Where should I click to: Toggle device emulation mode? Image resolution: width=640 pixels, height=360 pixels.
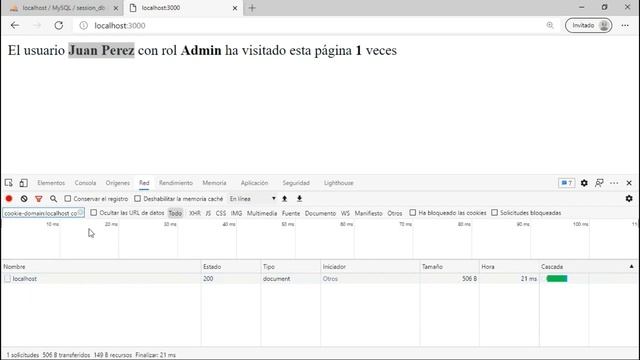(24, 183)
